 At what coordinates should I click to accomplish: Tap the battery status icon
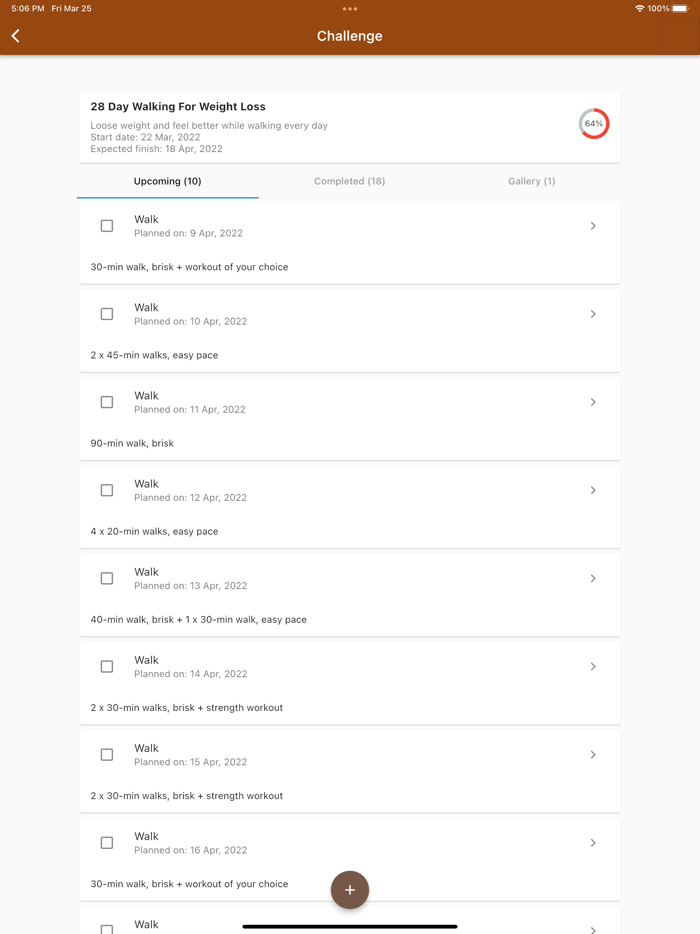tap(680, 8)
